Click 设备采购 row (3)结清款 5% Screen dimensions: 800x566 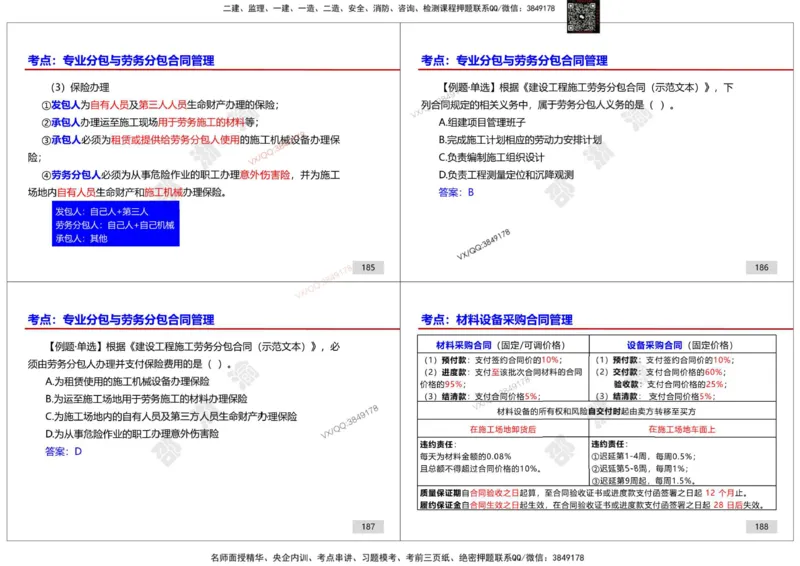(656, 397)
